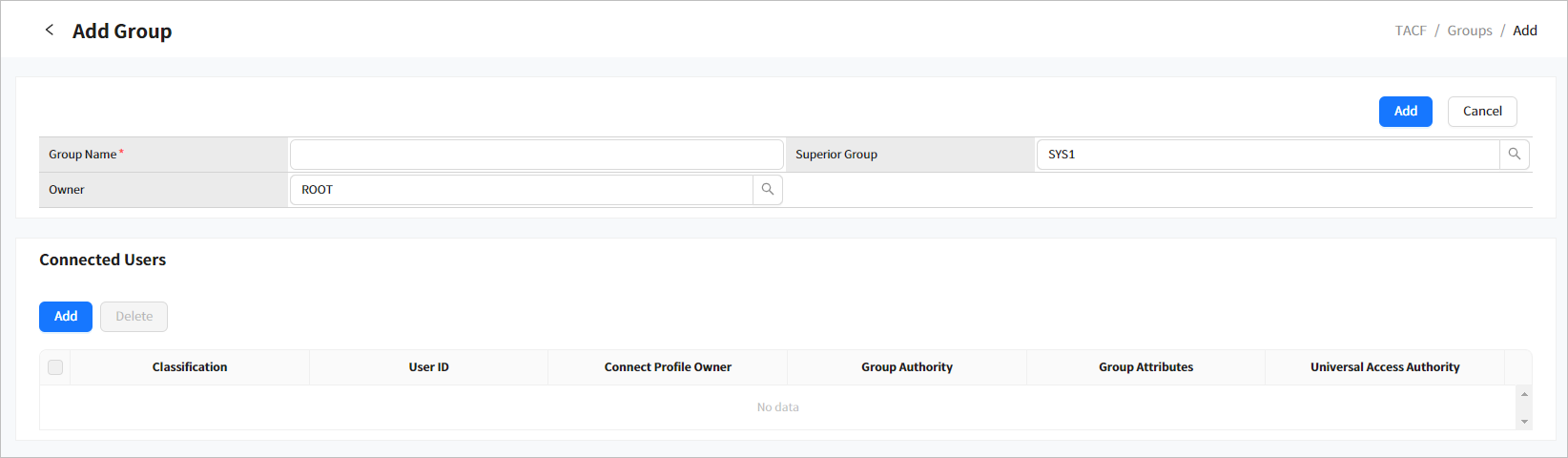Select the Group Authority column header
Image resolution: width=1568 pixels, height=458 pixels.
(x=906, y=367)
